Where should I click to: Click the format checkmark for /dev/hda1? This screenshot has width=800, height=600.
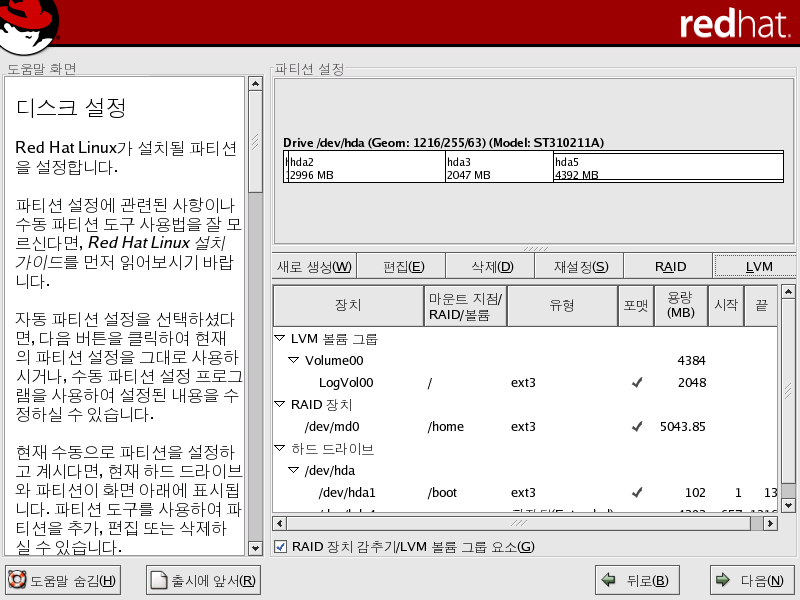[636, 493]
